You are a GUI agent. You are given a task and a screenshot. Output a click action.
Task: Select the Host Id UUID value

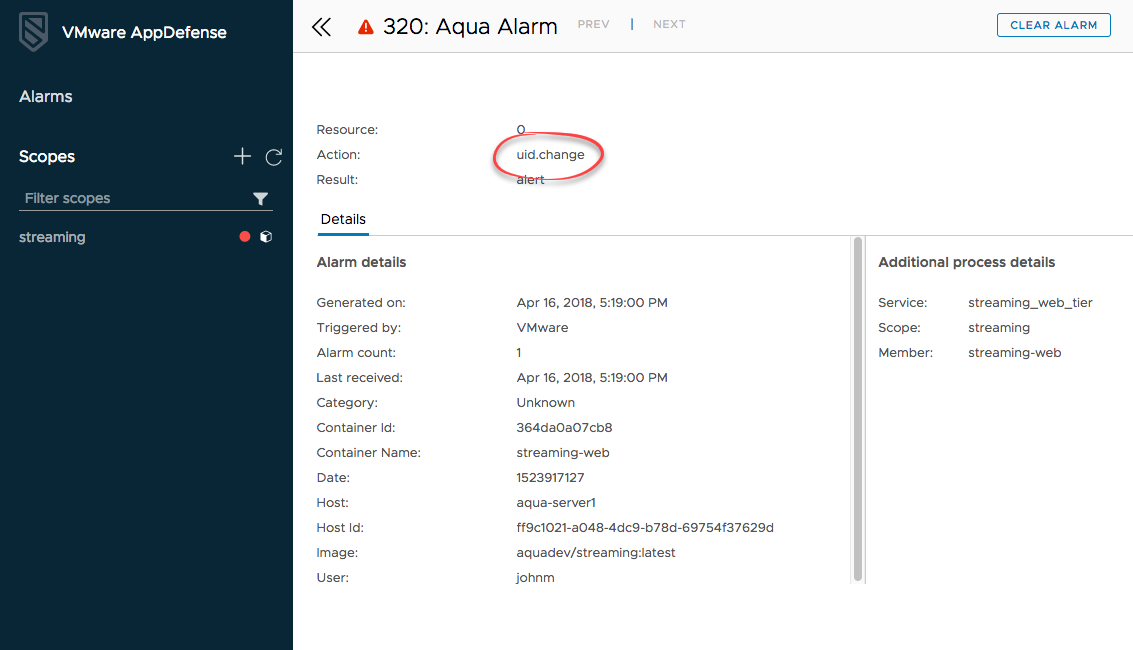pyautogui.click(x=645, y=528)
